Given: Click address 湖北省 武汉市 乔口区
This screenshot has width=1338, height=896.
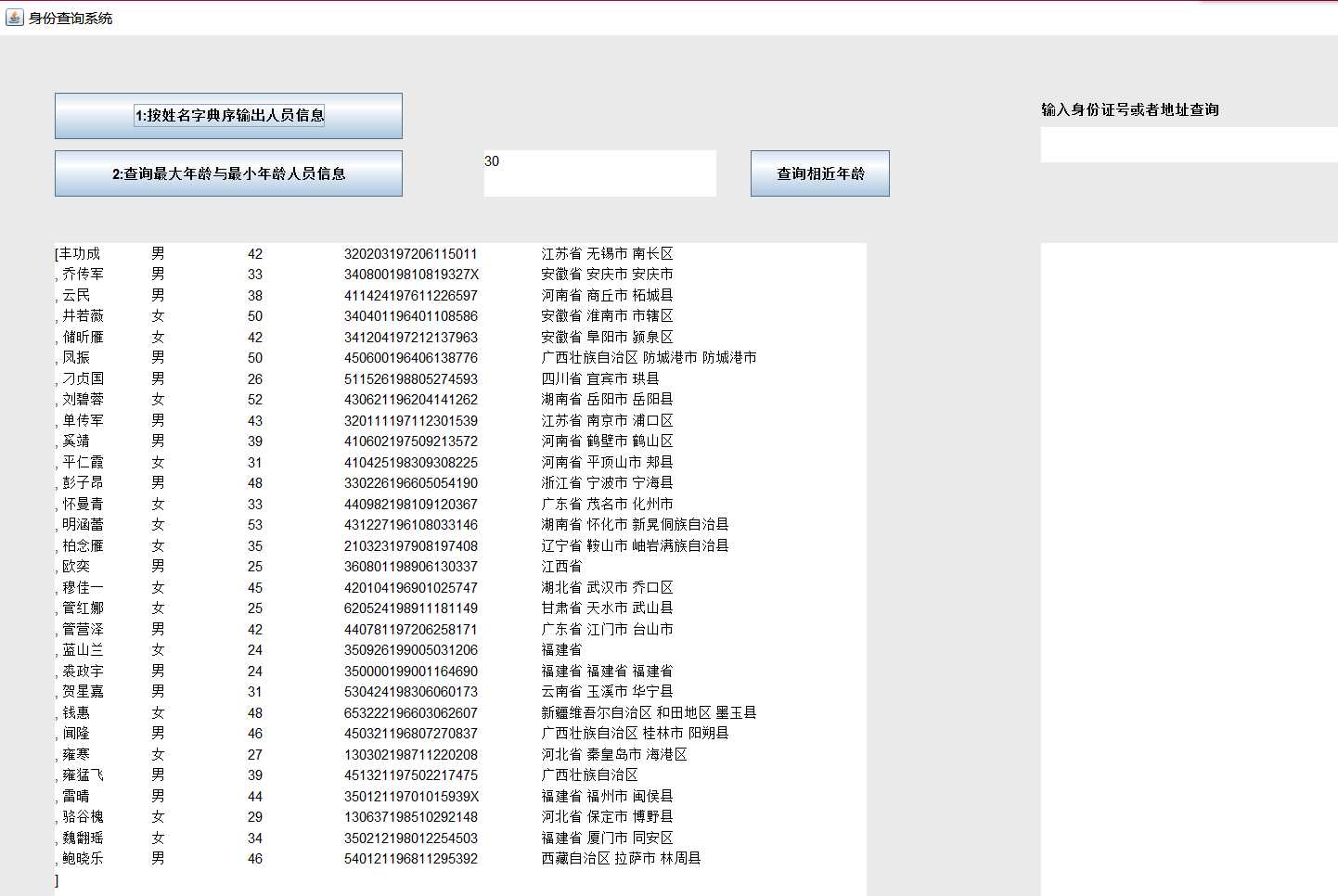Looking at the screenshot, I should (x=607, y=587).
